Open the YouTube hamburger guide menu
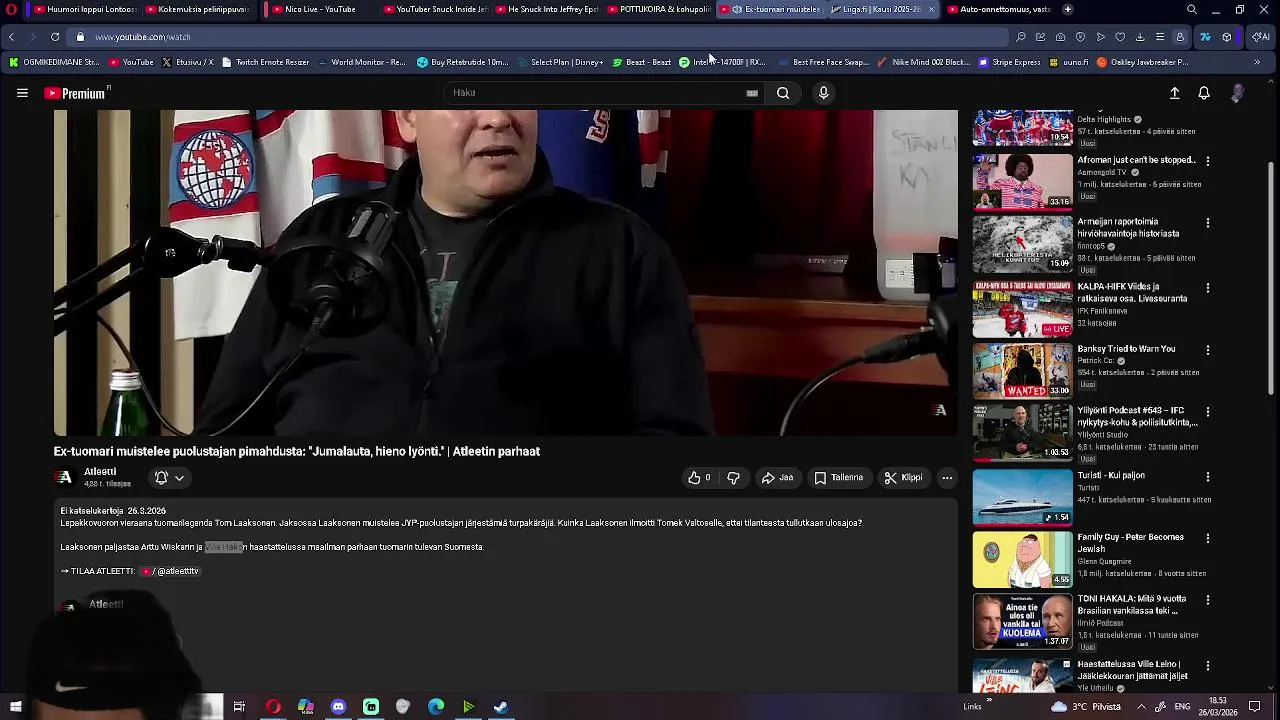 pyautogui.click(x=22, y=93)
